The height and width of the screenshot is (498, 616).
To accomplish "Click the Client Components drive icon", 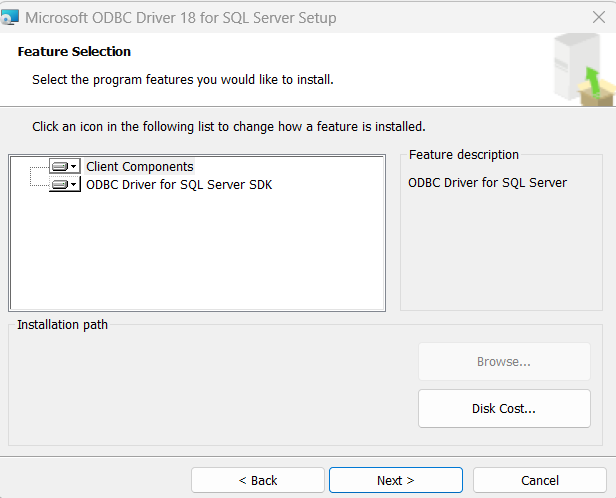I will click(x=60, y=167).
